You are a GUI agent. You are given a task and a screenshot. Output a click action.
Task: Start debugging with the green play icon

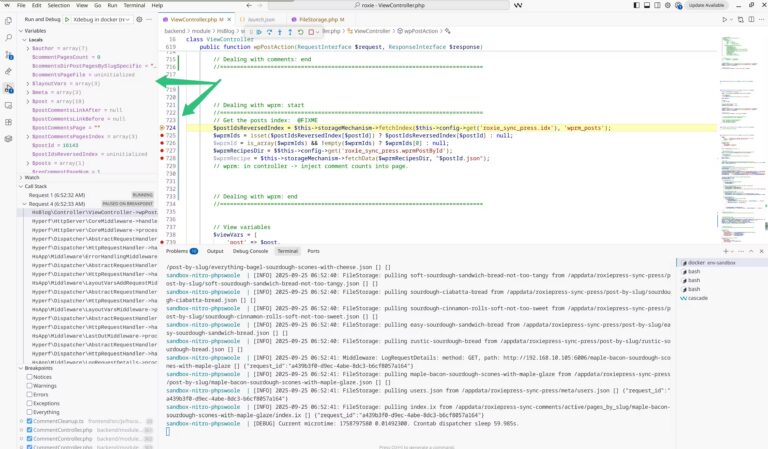pyautogui.click(x=67, y=20)
